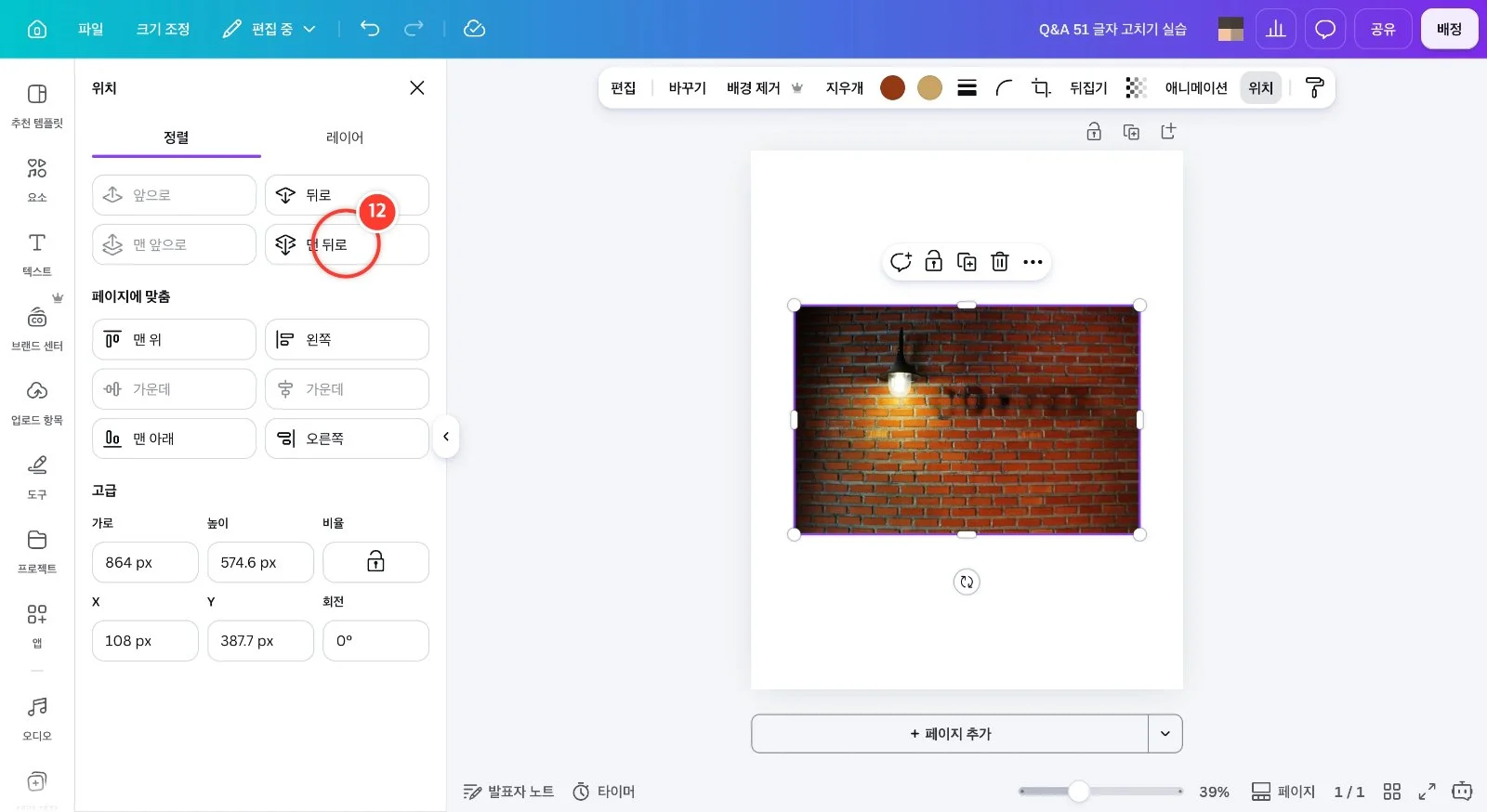Open more options on floating toolbar
Viewport: 1487px width, 812px height.
coord(1033,262)
